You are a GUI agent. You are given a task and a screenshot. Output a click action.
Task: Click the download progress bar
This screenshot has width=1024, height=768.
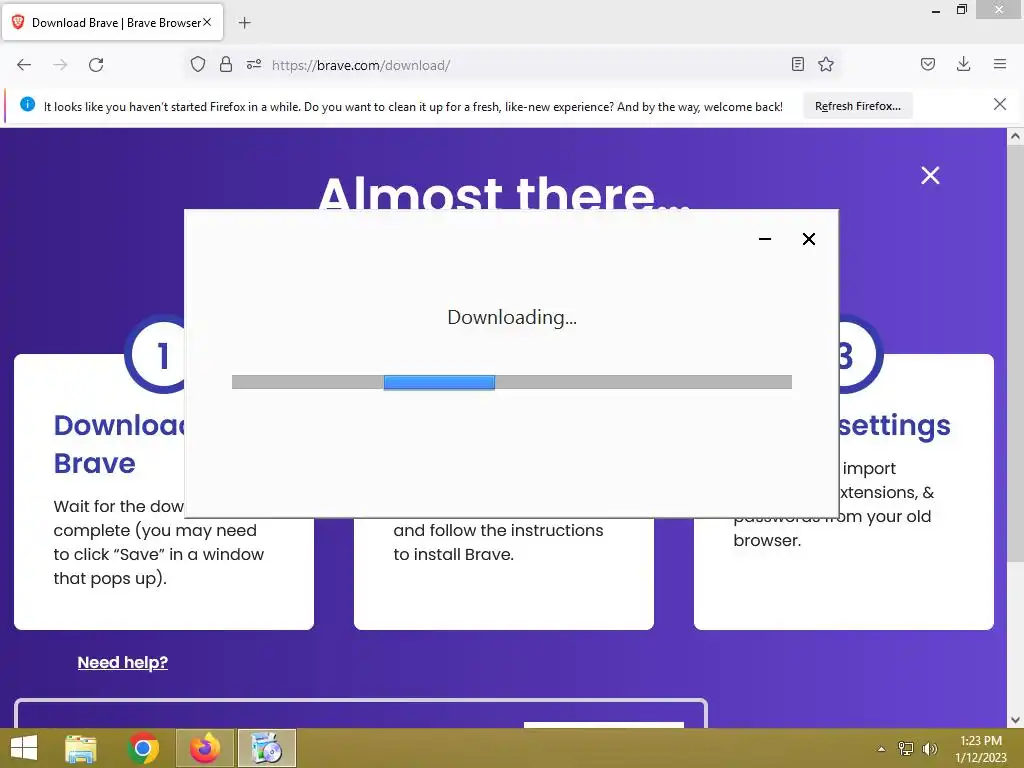coord(511,382)
